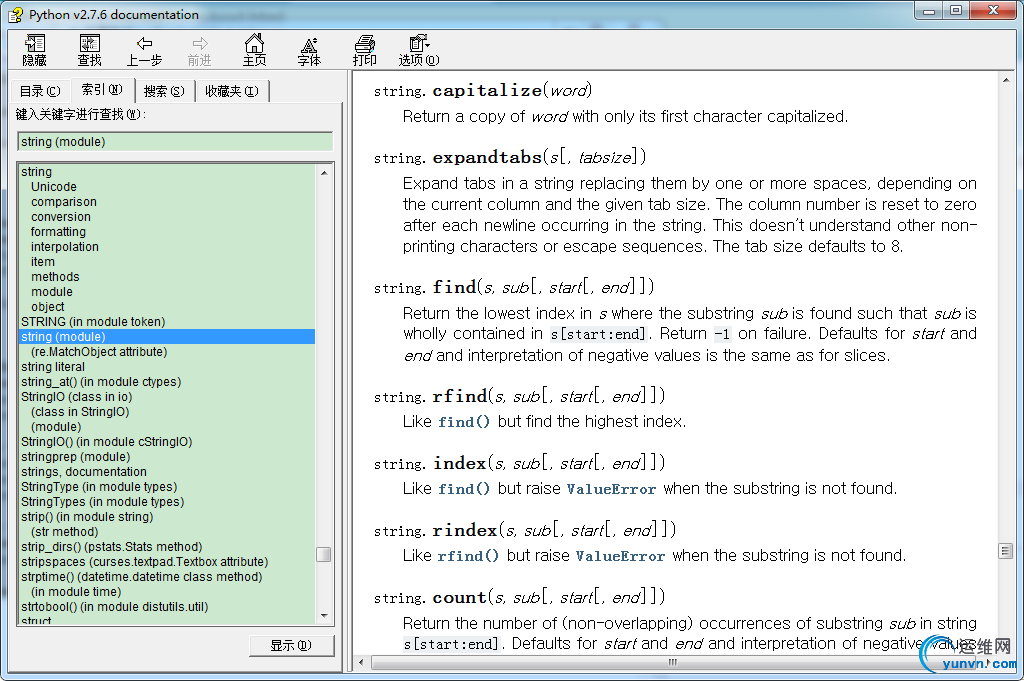Open the Options (选项) toolbar icon

pos(419,50)
